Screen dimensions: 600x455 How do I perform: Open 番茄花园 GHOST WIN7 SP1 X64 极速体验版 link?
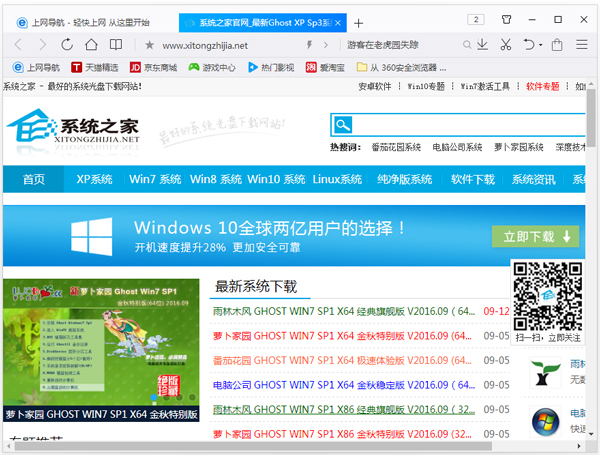[342, 360]
